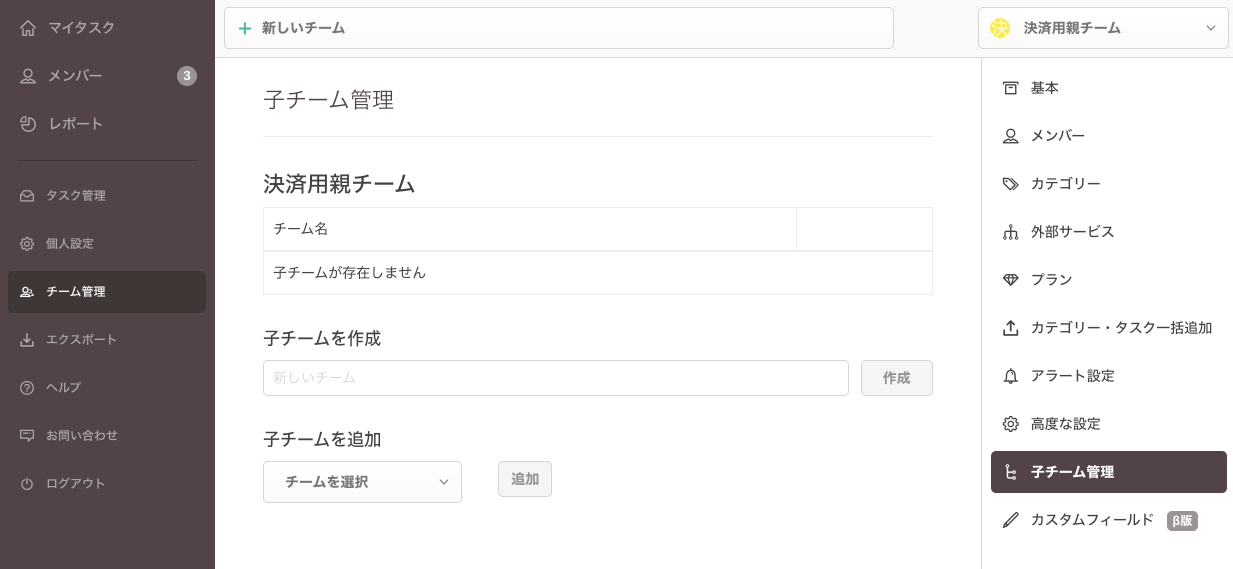
Task: Click the chevron in チームを選択
Action: (x=444, y=482)
